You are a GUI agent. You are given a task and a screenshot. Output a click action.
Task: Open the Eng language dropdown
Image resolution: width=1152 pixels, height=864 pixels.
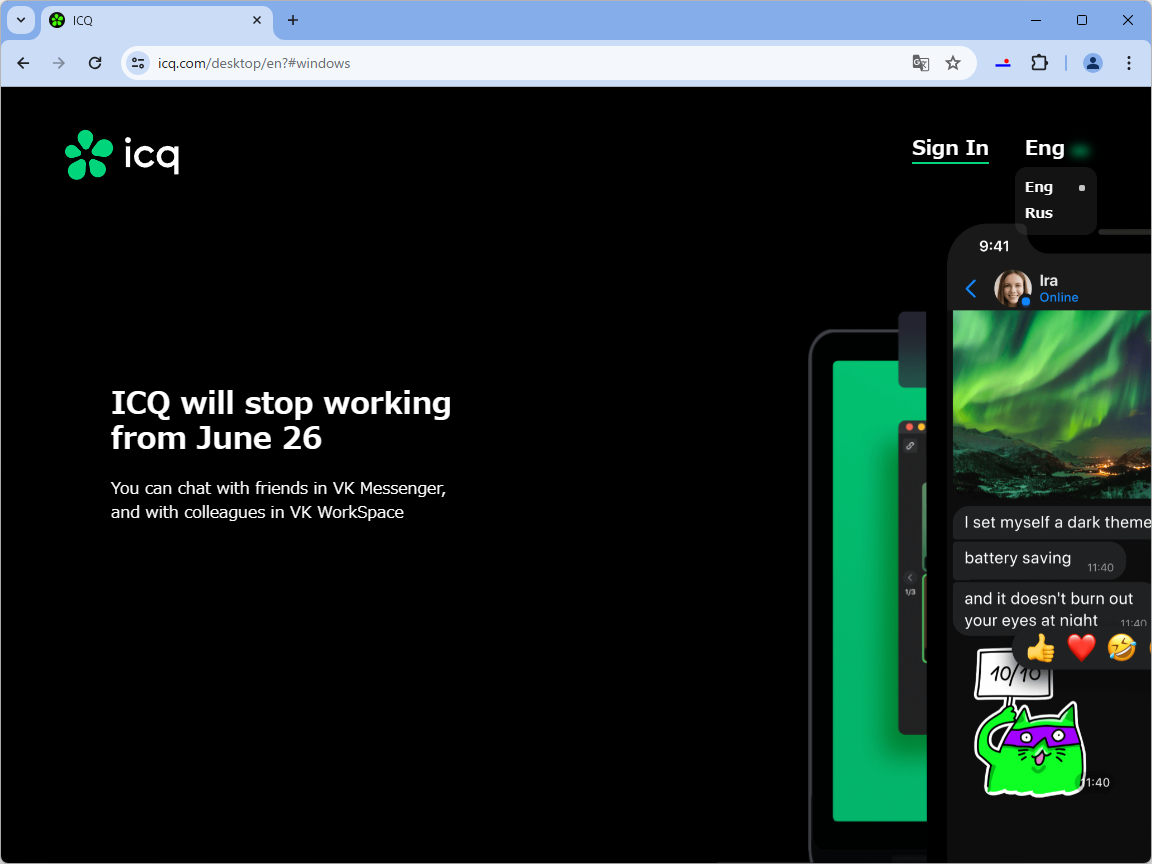1044,148
